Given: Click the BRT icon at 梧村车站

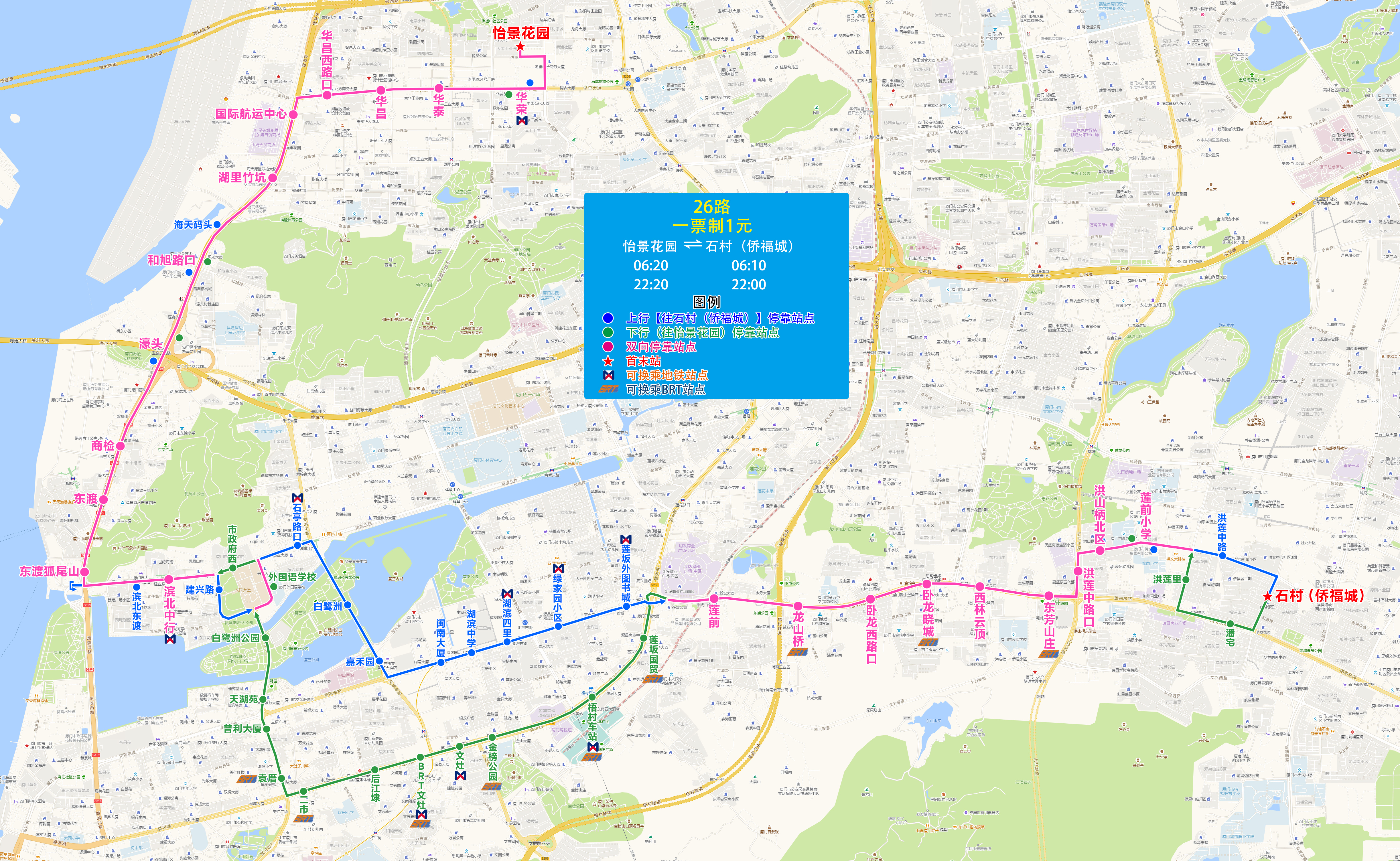Looking at the screenshot, I should coord(592,758).
